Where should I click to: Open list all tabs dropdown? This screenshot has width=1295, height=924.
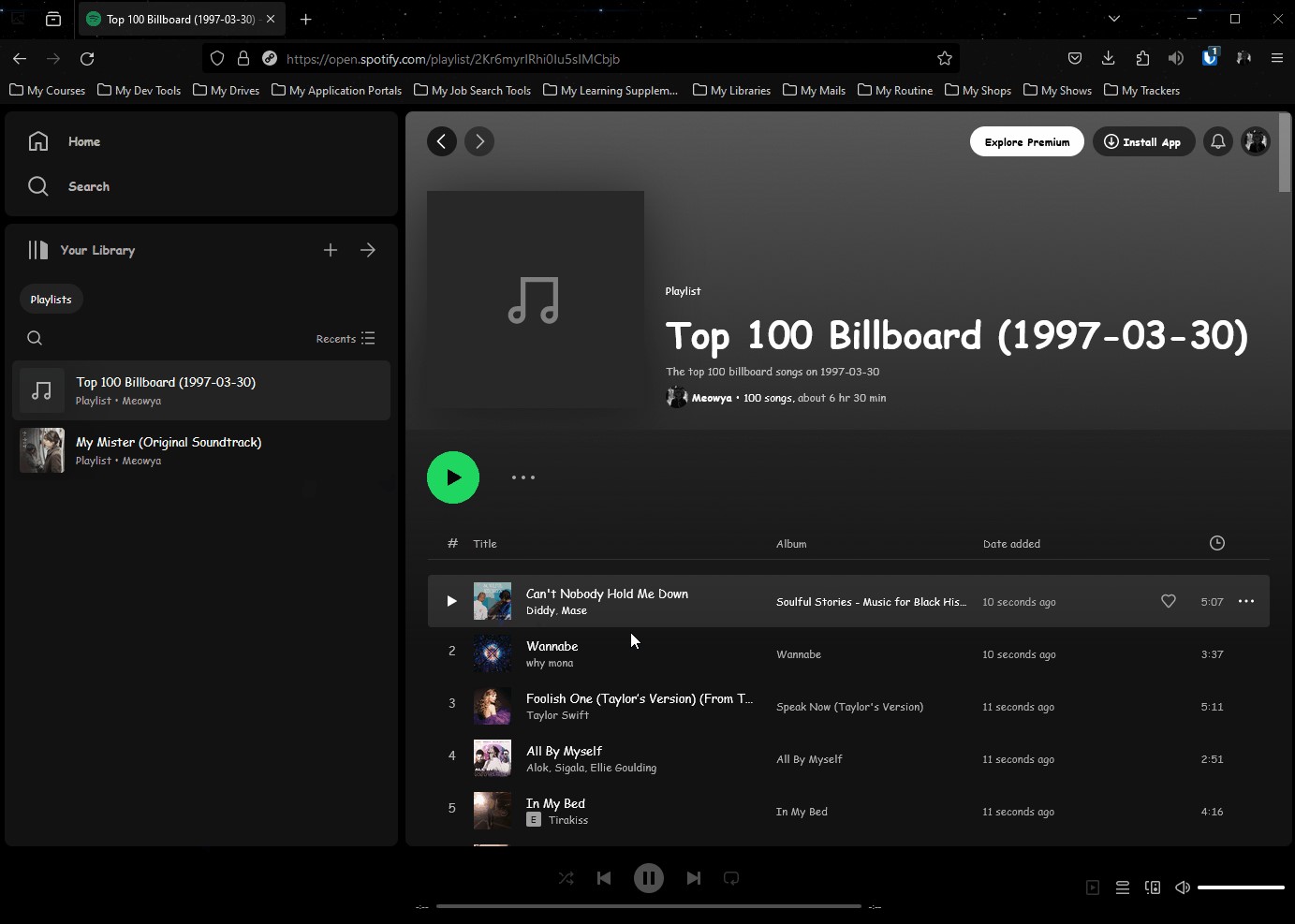click(x=1114, y=19)
